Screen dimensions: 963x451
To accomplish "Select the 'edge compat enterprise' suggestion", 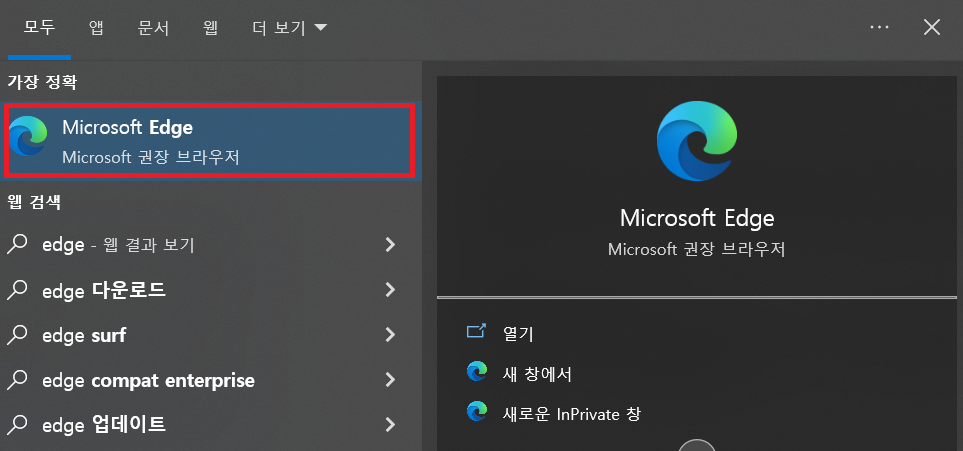I will point(211,380).
